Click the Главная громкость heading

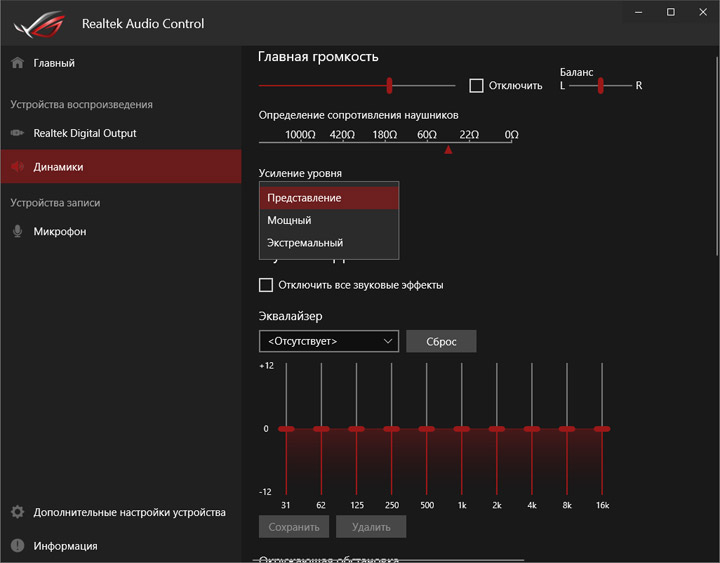318,56
